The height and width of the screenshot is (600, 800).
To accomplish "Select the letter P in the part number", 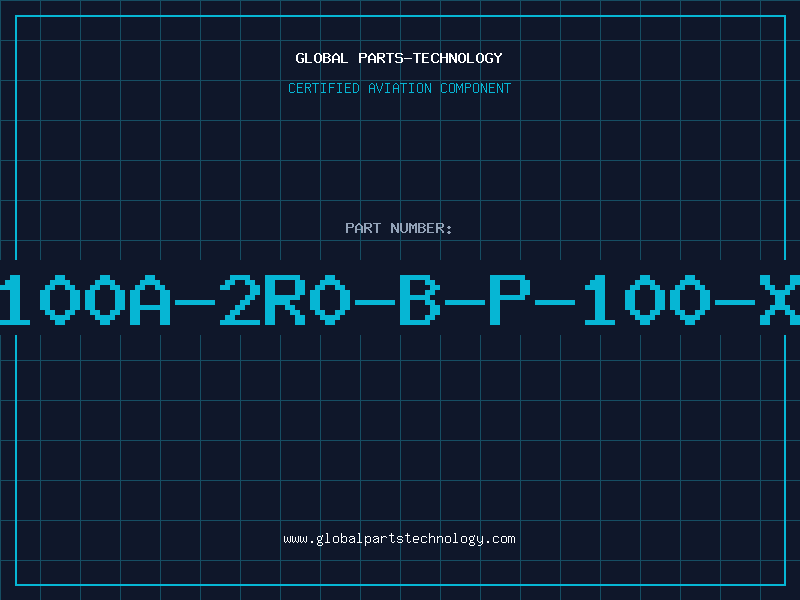I will coord(510,300).
